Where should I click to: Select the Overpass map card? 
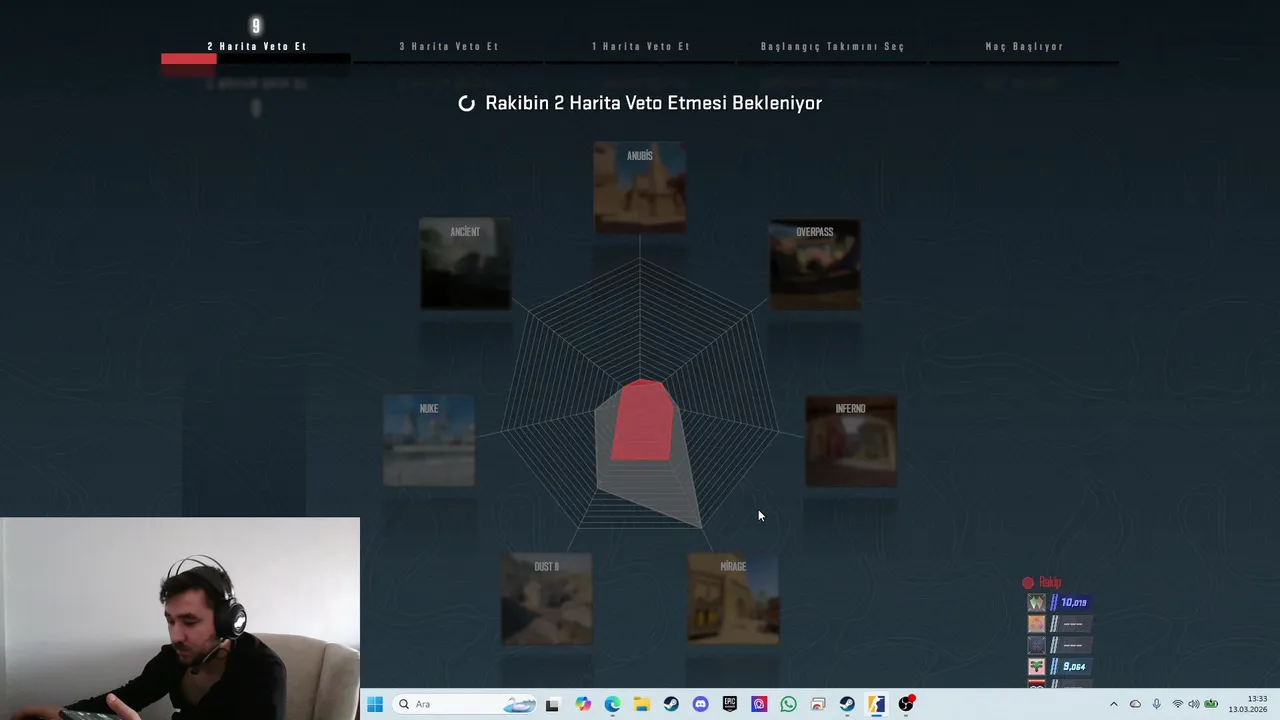(x=814, y=264)
